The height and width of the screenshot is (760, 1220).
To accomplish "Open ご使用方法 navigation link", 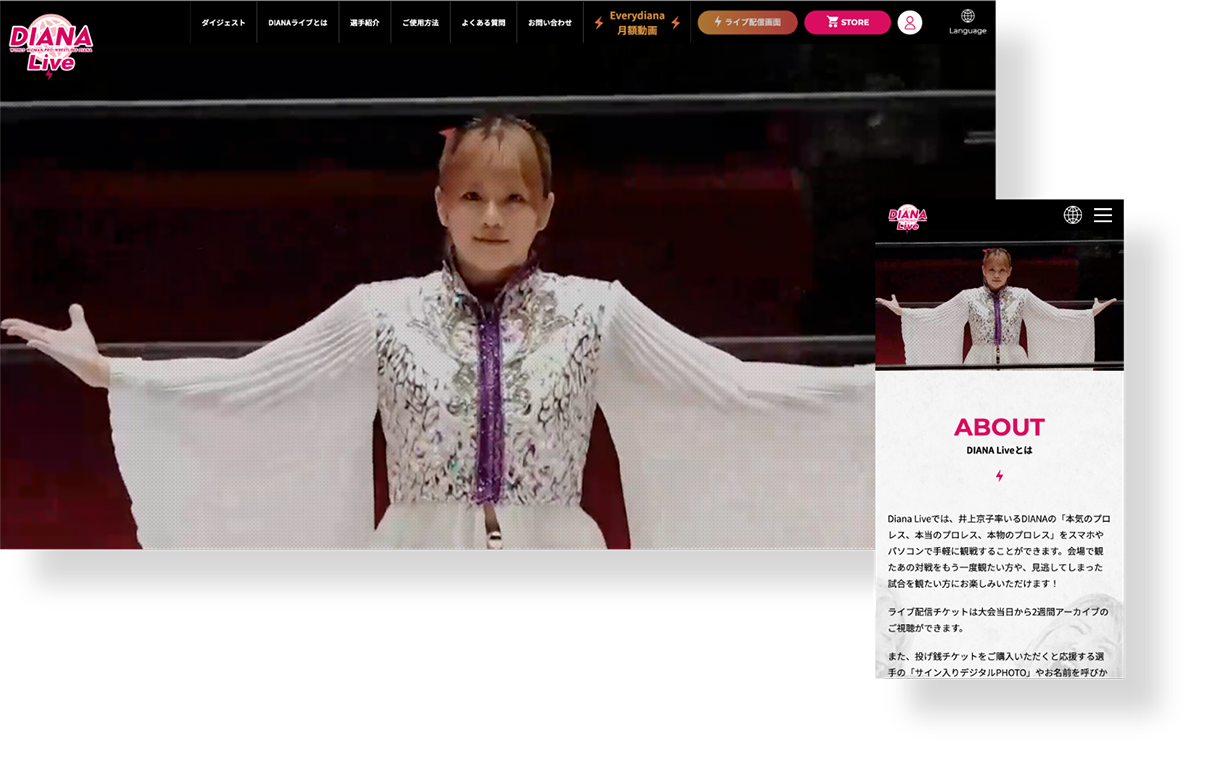I will [x=420, y=23].
